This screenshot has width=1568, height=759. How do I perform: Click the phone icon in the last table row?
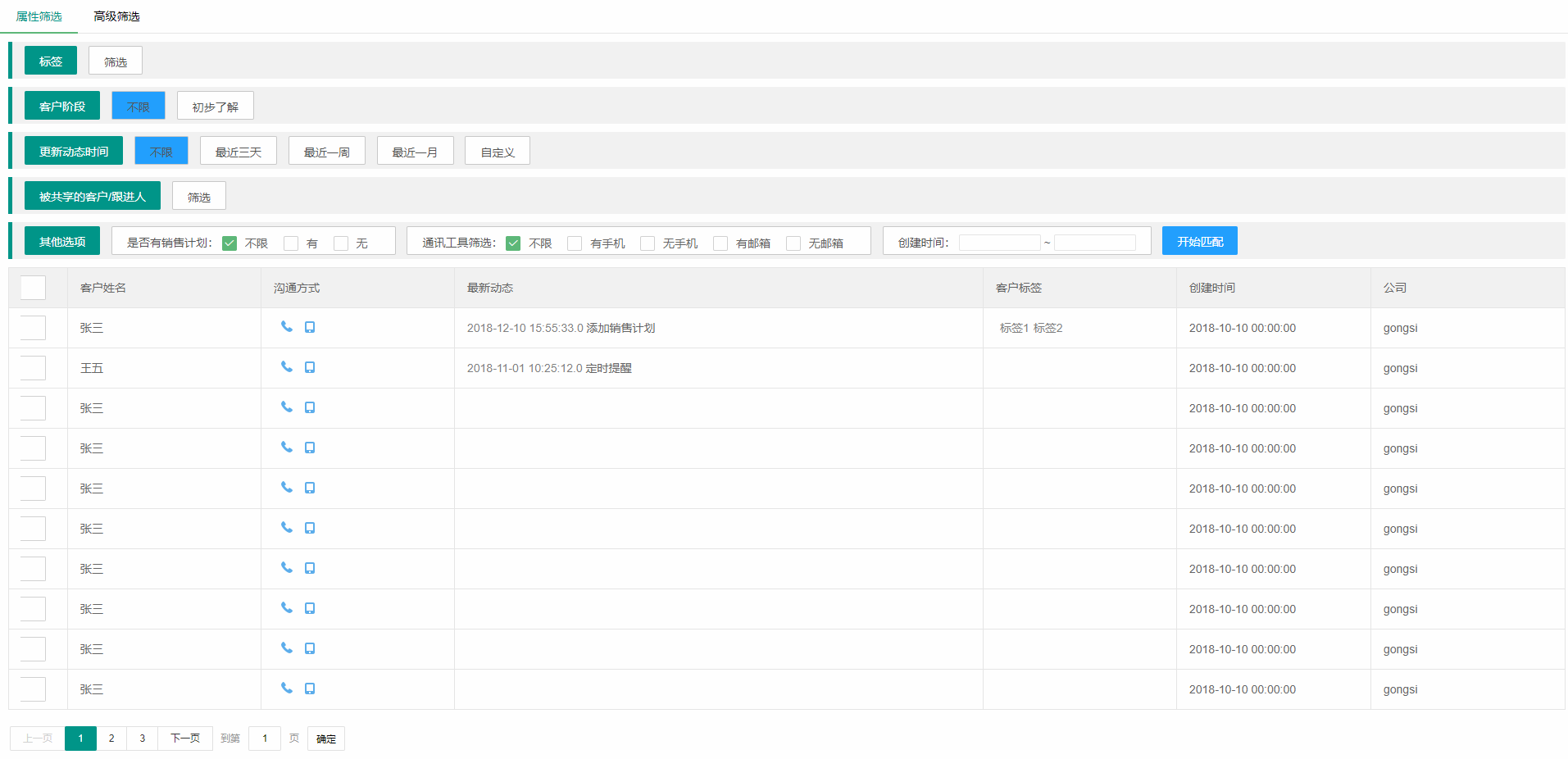tap(286, 688)
